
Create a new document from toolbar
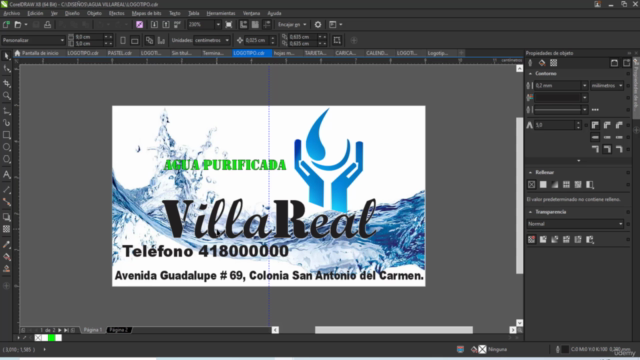pyautogui.click(x=6, y=24)
